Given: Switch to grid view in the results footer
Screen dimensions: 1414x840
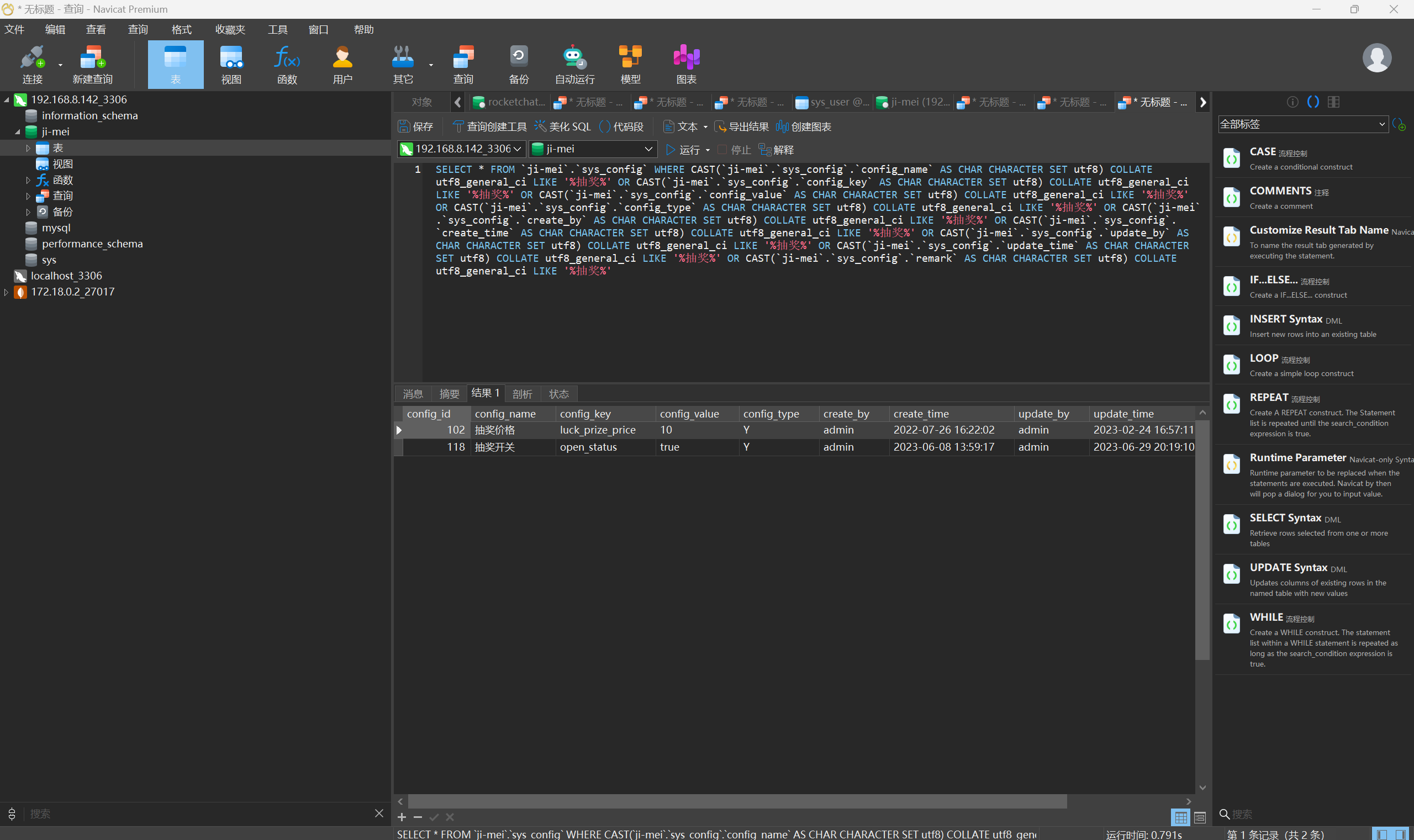Looking at the screenshot, I should click(1181, 817).
